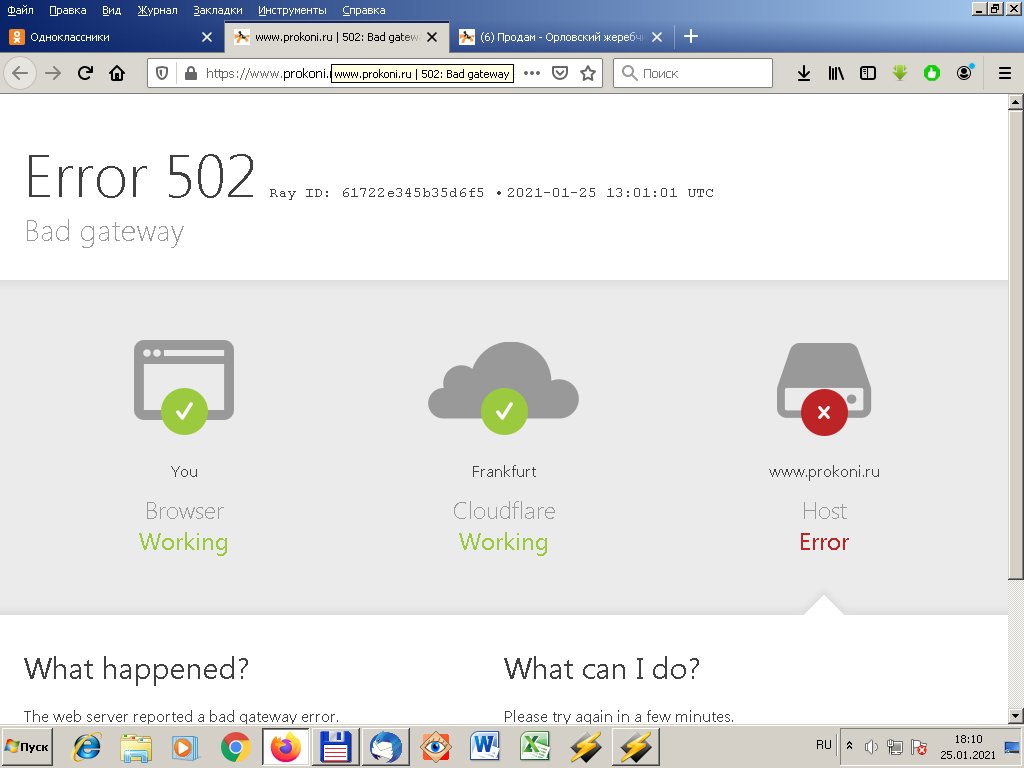
Task: Reload the current page
Action: (85, 73)
